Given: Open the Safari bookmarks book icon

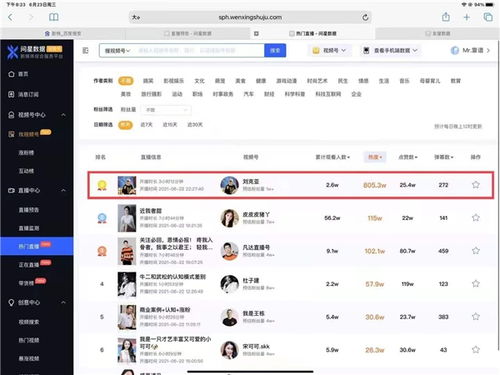Looking at the screenshot, I should 54,17.
